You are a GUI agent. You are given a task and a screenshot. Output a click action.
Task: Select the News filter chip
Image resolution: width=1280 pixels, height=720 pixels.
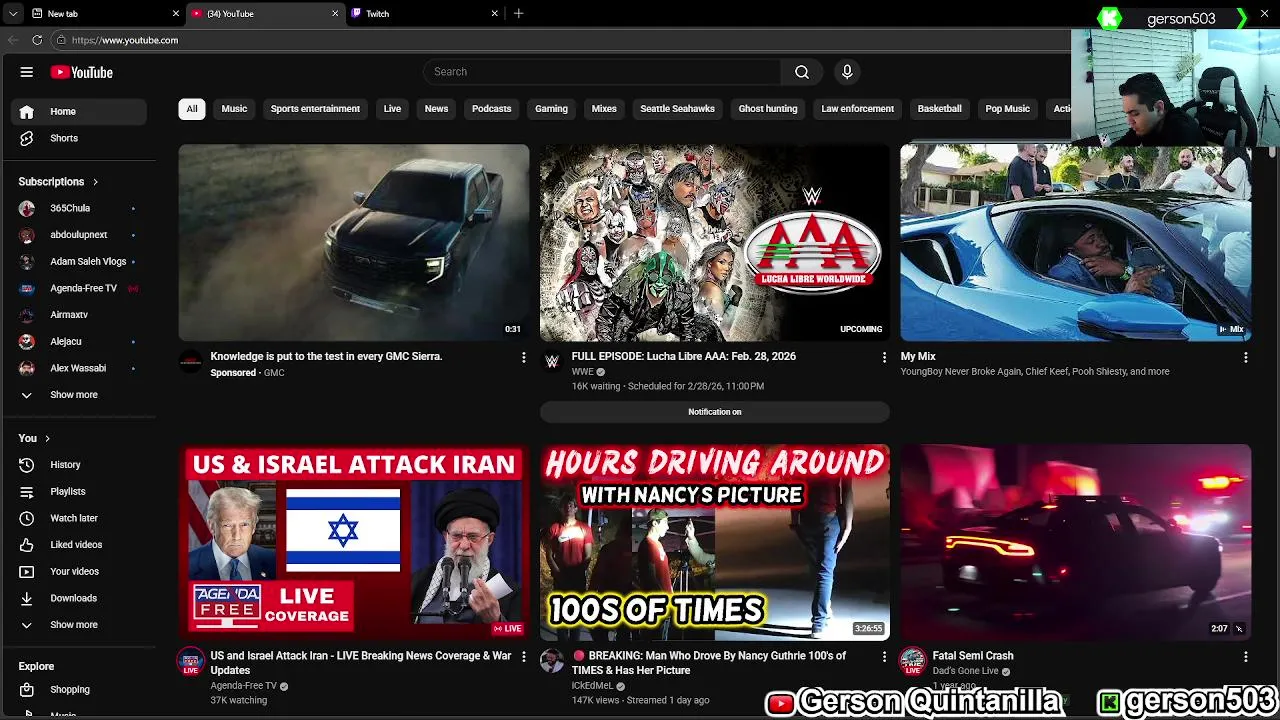point(436,109)
